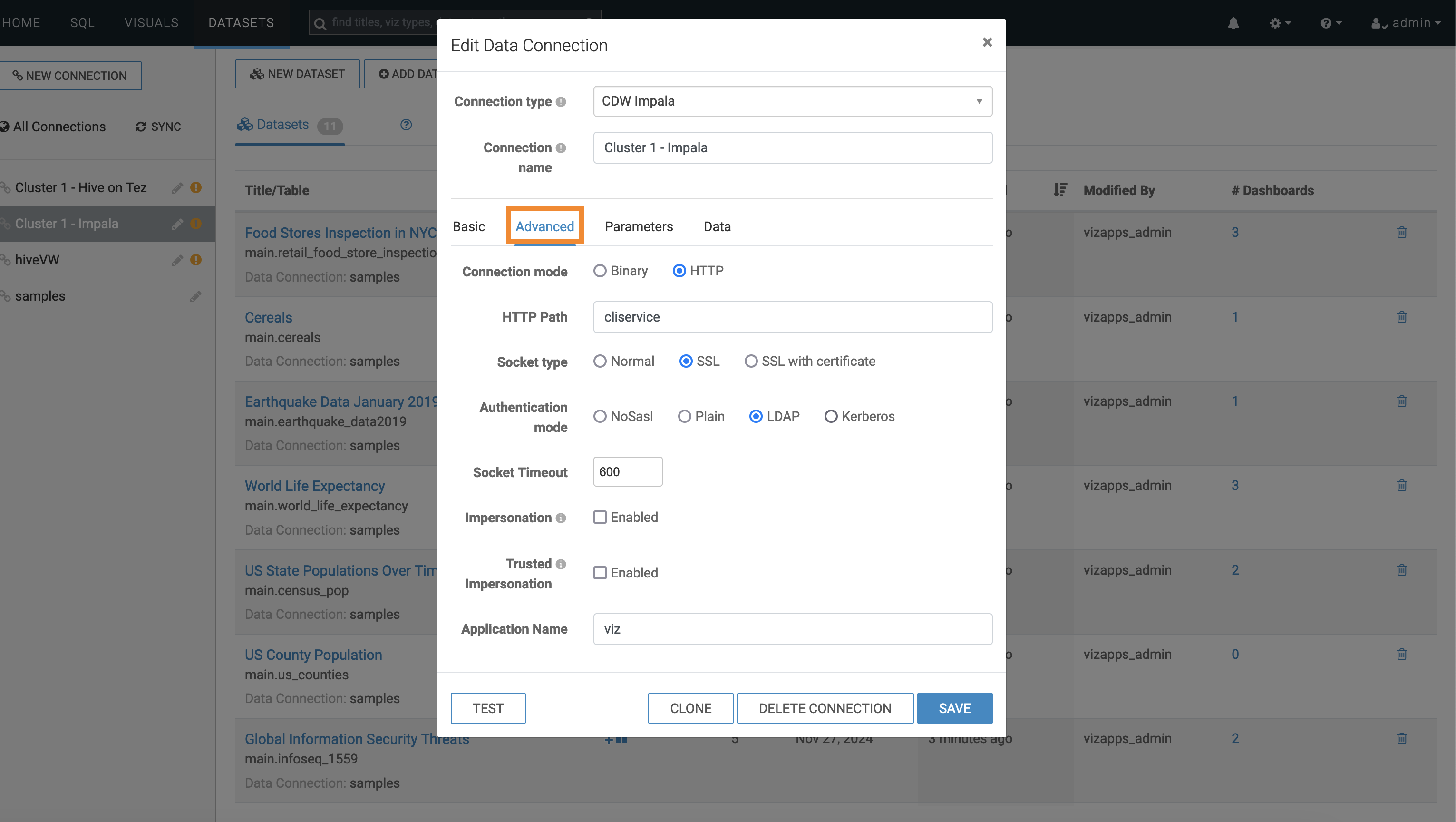
Task: Click the edit pencil for samples connection
Action: [x=195, y=296]
